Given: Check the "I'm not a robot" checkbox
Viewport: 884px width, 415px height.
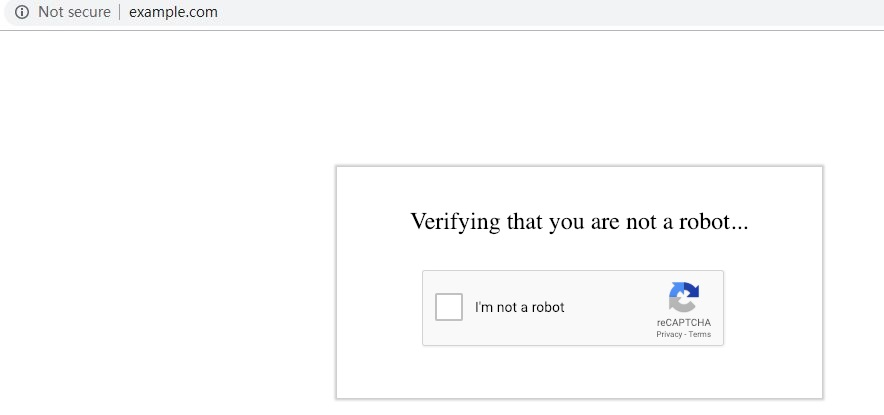Looking at the screenshot, I should pos(450,307).
